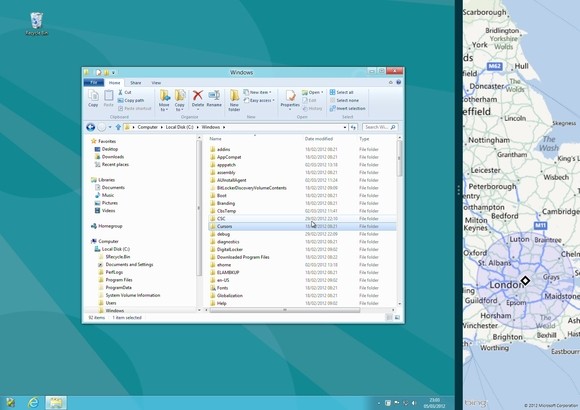Viewport: 580px width, 410px height.
Task: Open recent locations dropdown arrow
Action: tap(110, 127)
